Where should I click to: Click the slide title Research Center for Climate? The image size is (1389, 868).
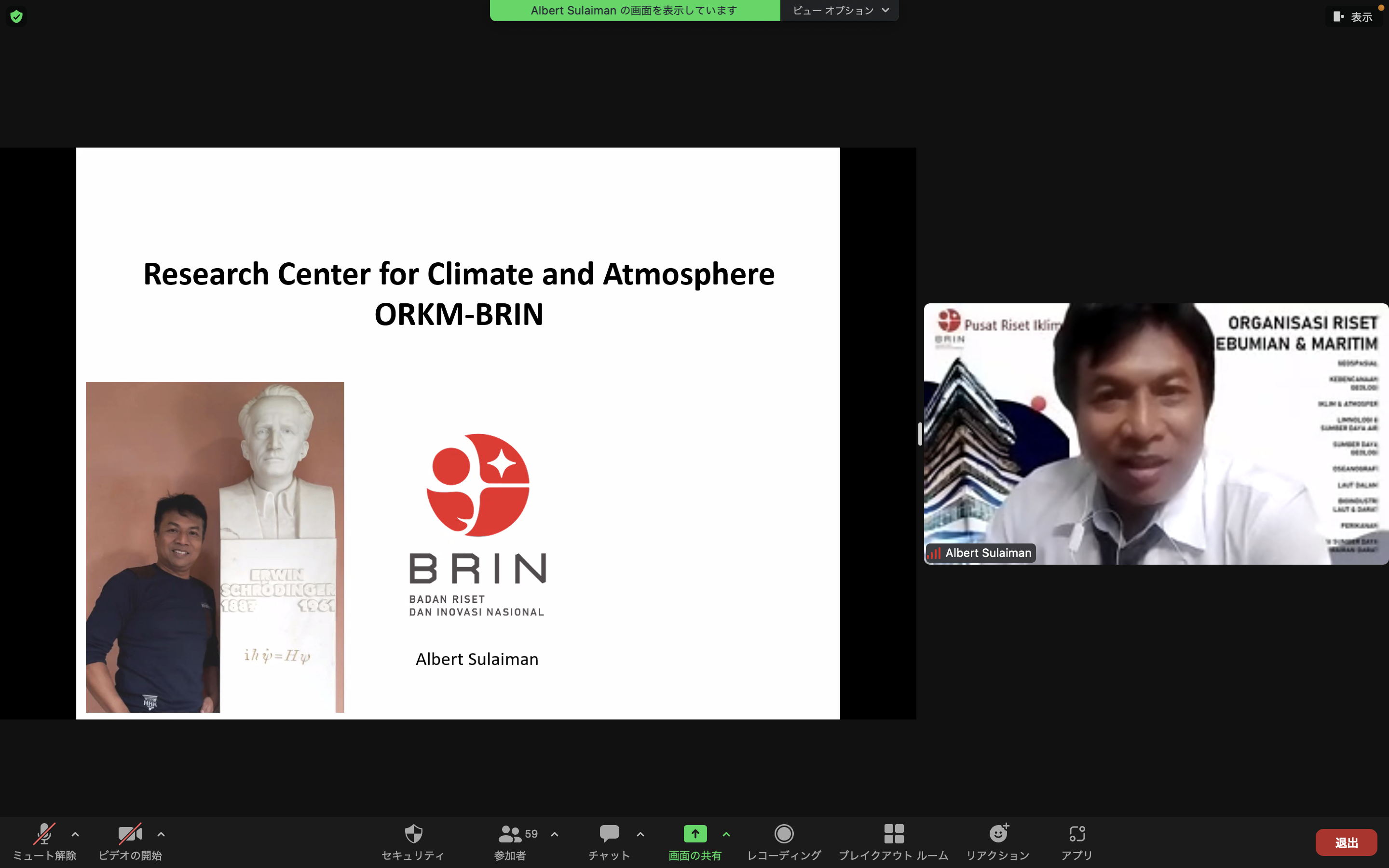point(459,274)
